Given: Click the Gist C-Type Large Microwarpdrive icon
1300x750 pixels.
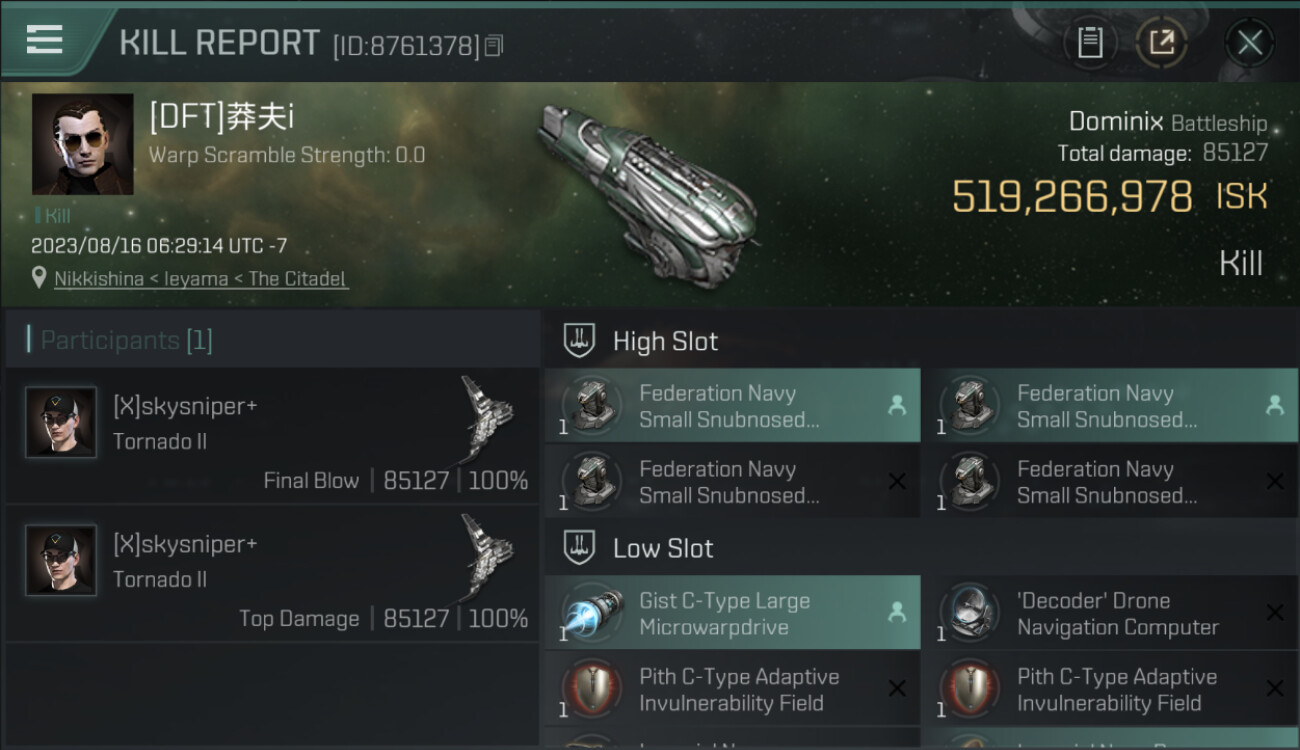Looking at the screenshot, I should point(592,613).
